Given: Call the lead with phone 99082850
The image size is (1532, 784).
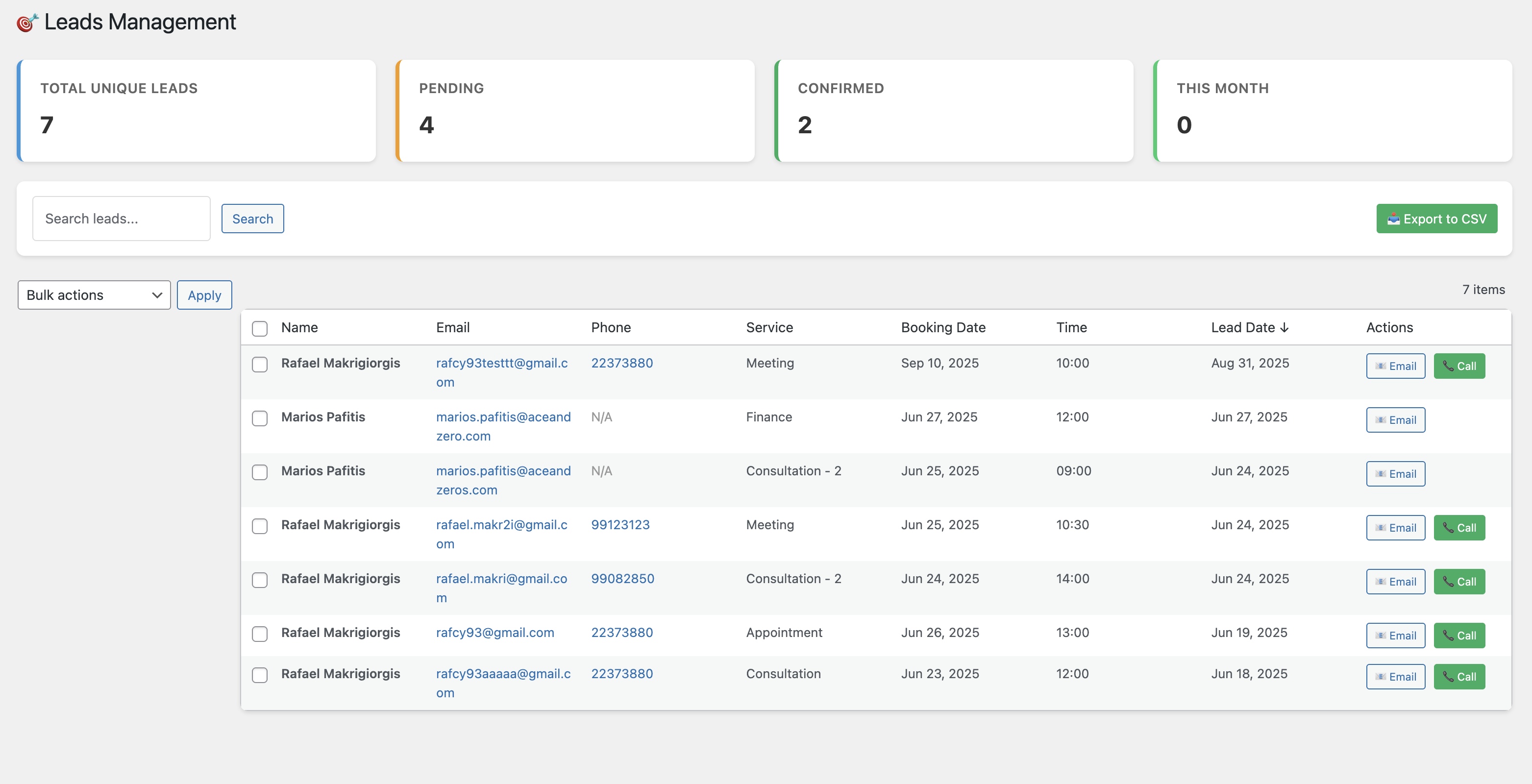Looking at the screenshot, I should tap(1459, 582).
